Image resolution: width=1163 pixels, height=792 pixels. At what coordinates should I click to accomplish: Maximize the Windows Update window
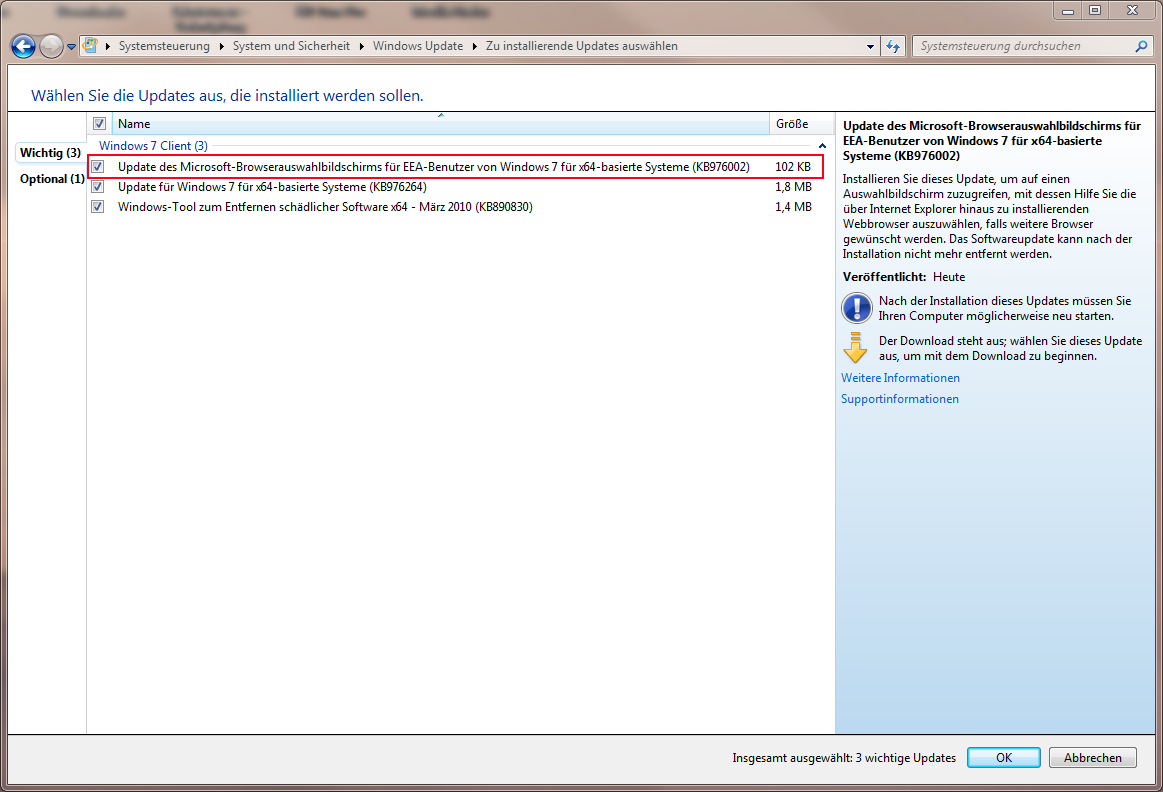click(1095, 10)
